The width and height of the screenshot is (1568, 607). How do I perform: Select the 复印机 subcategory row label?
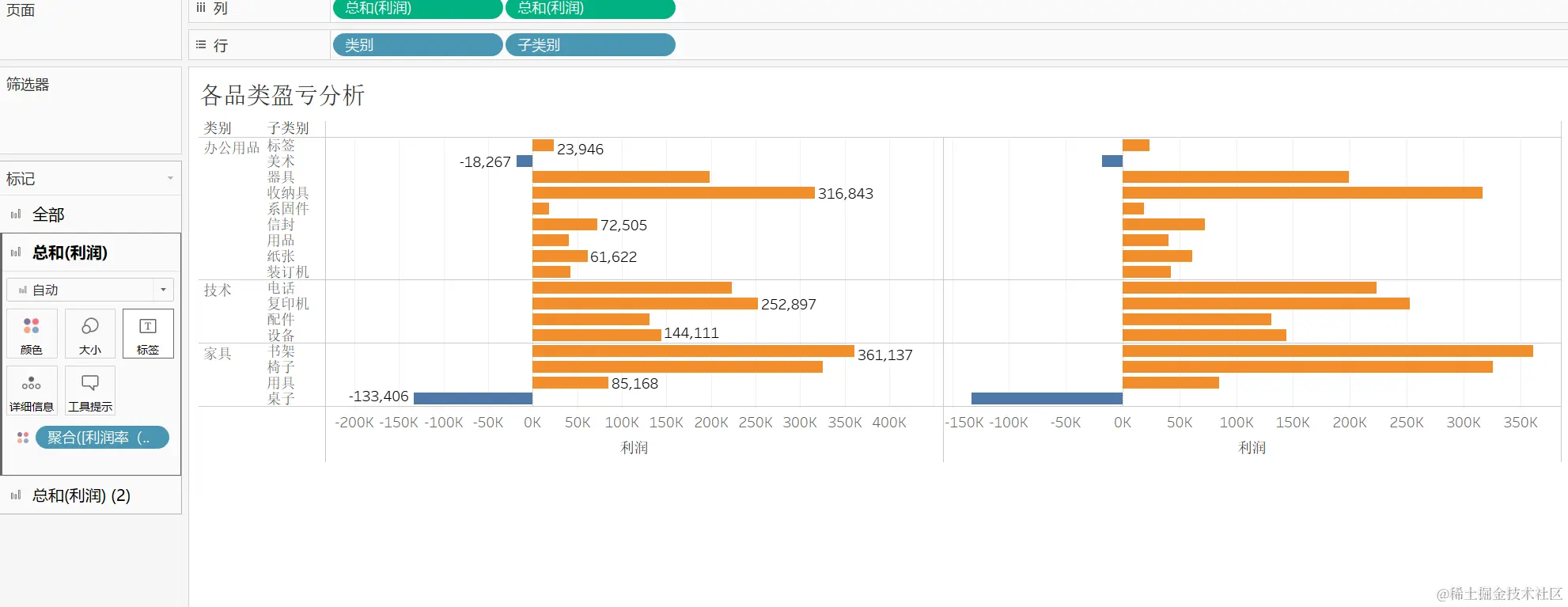(x=288, y=304)
